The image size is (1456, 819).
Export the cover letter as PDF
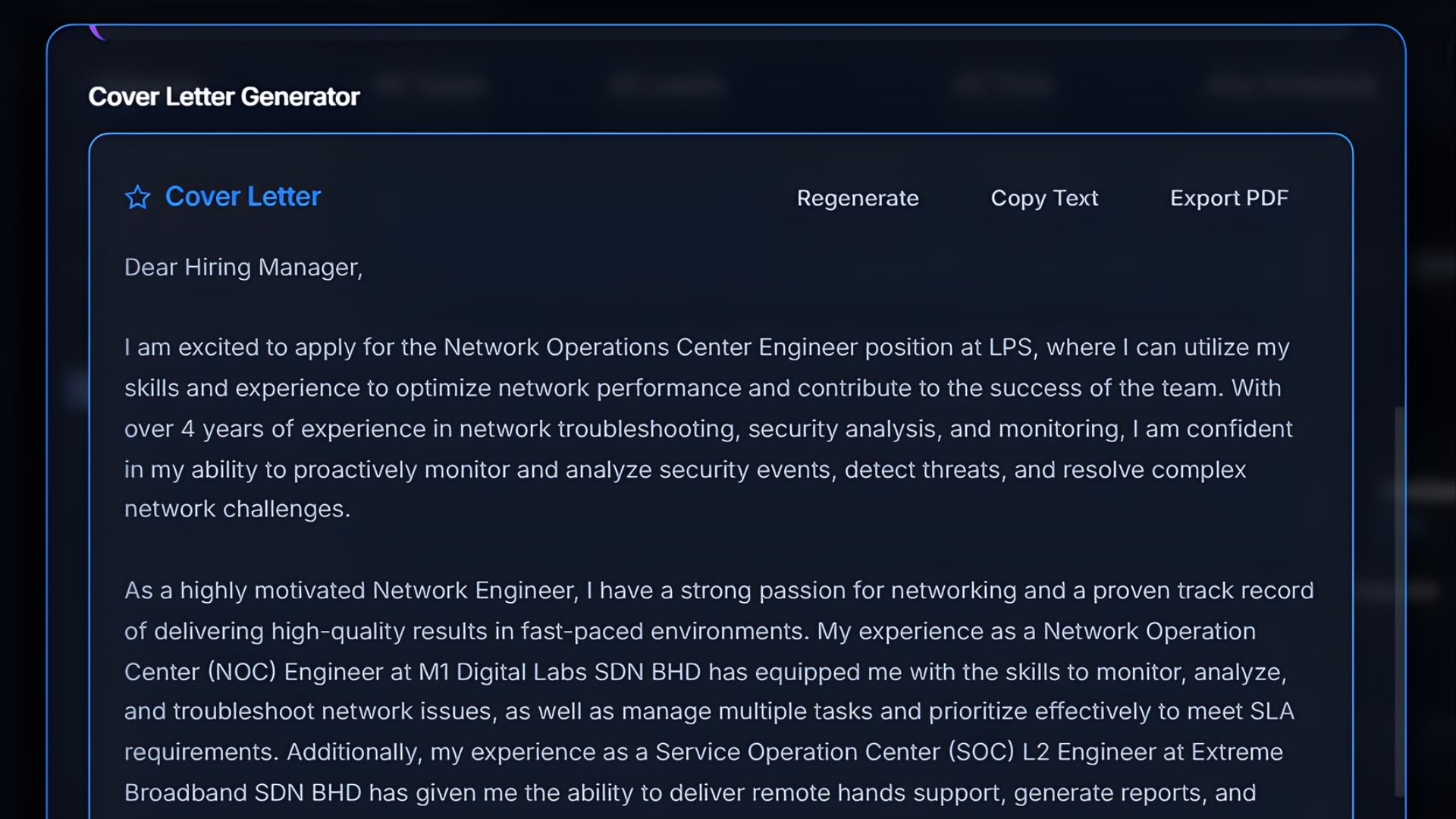click(x=1228, y=198)
